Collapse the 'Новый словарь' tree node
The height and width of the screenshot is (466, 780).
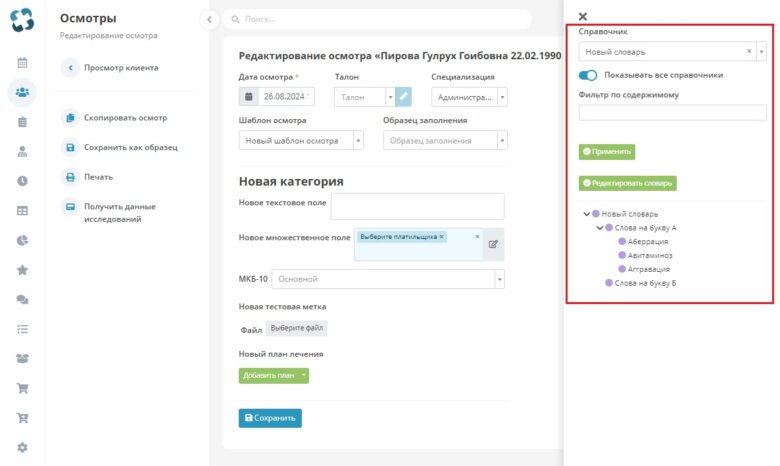tap(586, 214)
